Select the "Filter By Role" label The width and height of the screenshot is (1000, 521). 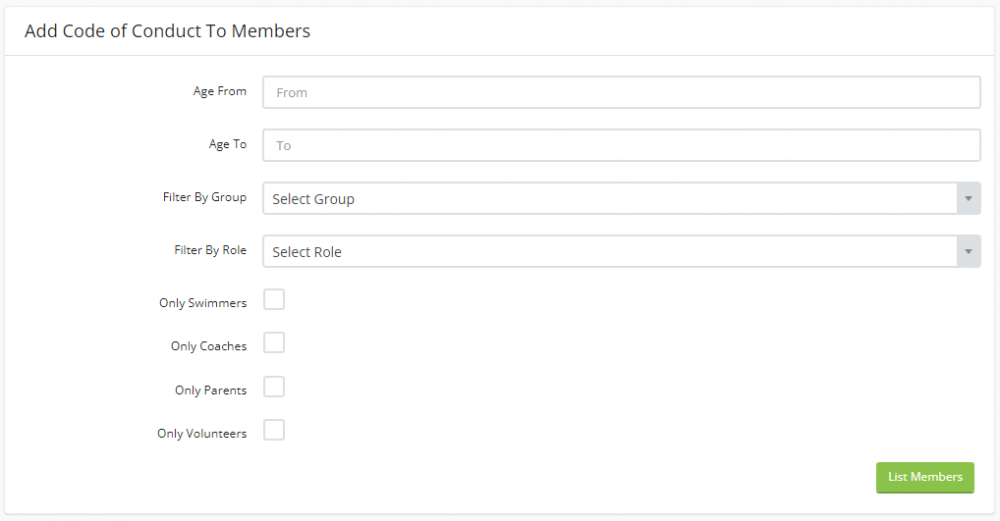210,250
